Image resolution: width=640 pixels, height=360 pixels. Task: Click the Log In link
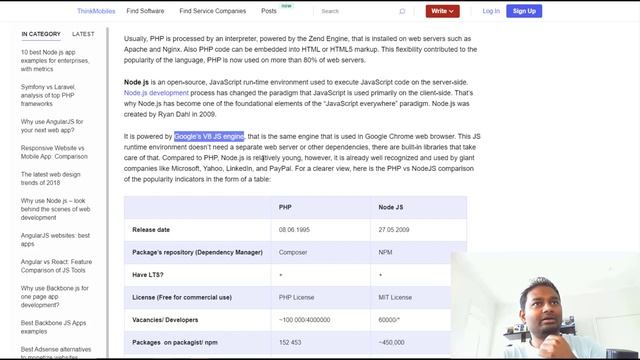pos(491,11)
